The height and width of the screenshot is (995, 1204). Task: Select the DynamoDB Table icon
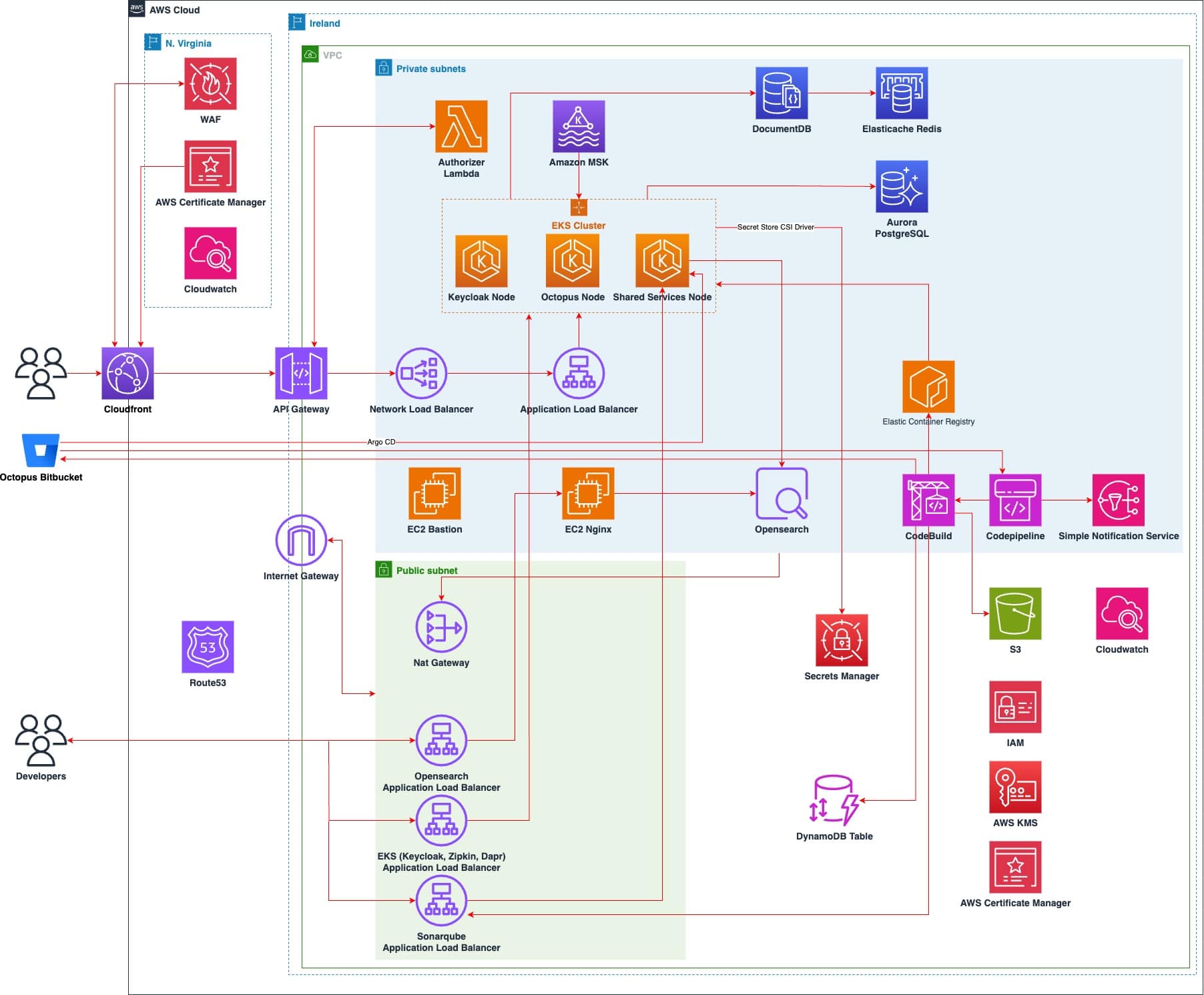click(834, 800)
